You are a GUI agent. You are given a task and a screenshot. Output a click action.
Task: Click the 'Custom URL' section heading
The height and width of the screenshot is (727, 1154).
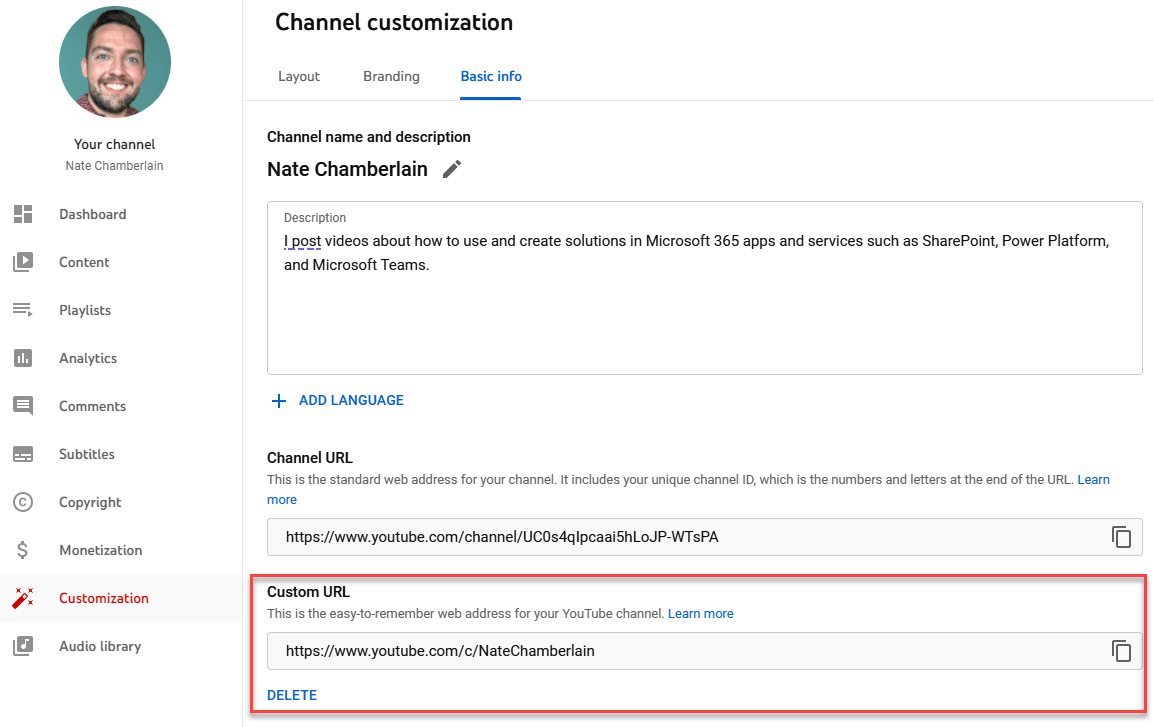pos(308,592)
